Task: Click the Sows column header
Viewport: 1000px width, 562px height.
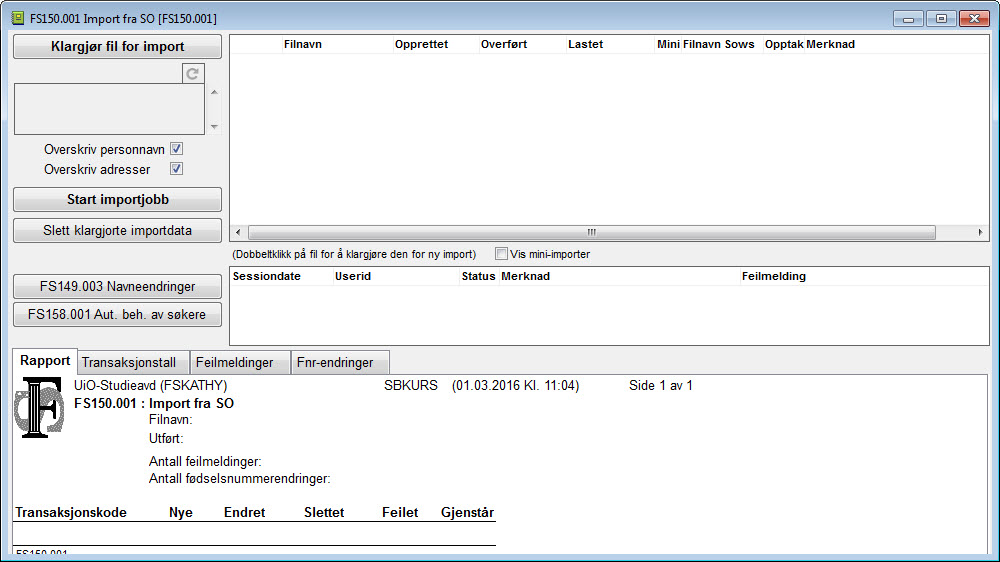Action: tap(739, 44)
